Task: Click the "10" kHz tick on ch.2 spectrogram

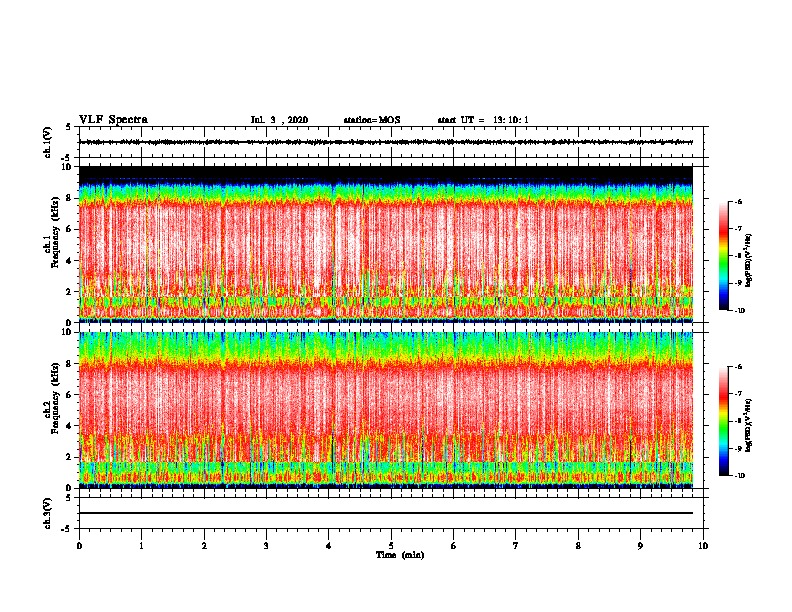Action: point(68,332)
